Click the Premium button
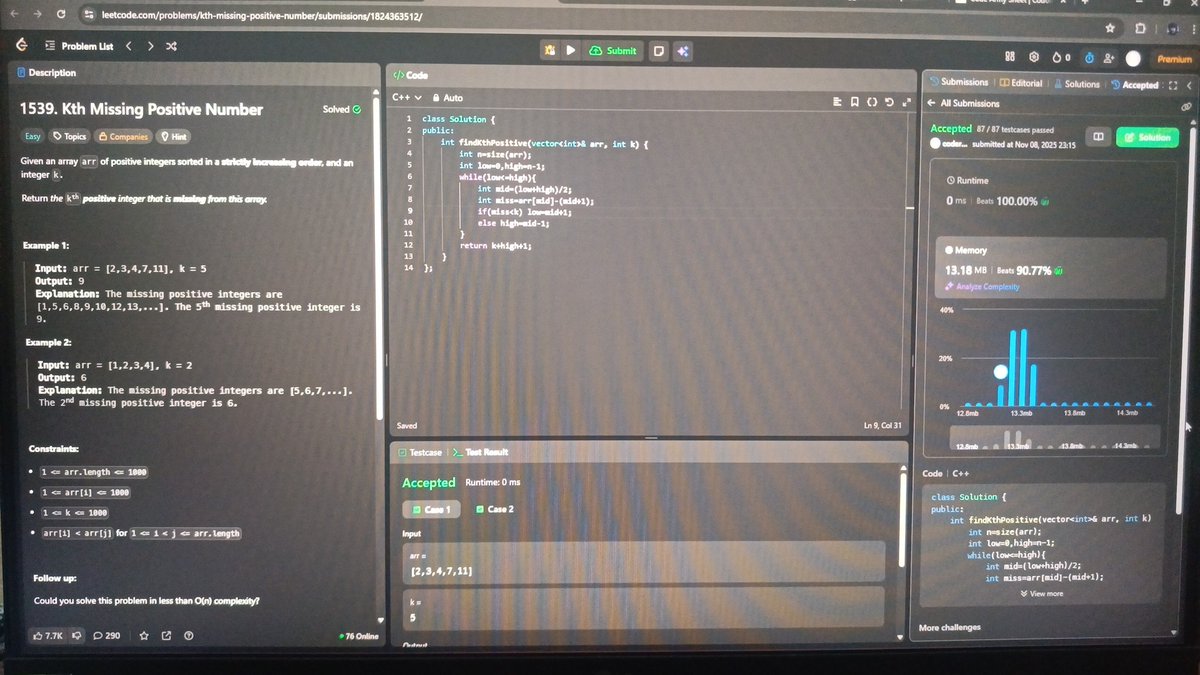 tap(1175, 59)
